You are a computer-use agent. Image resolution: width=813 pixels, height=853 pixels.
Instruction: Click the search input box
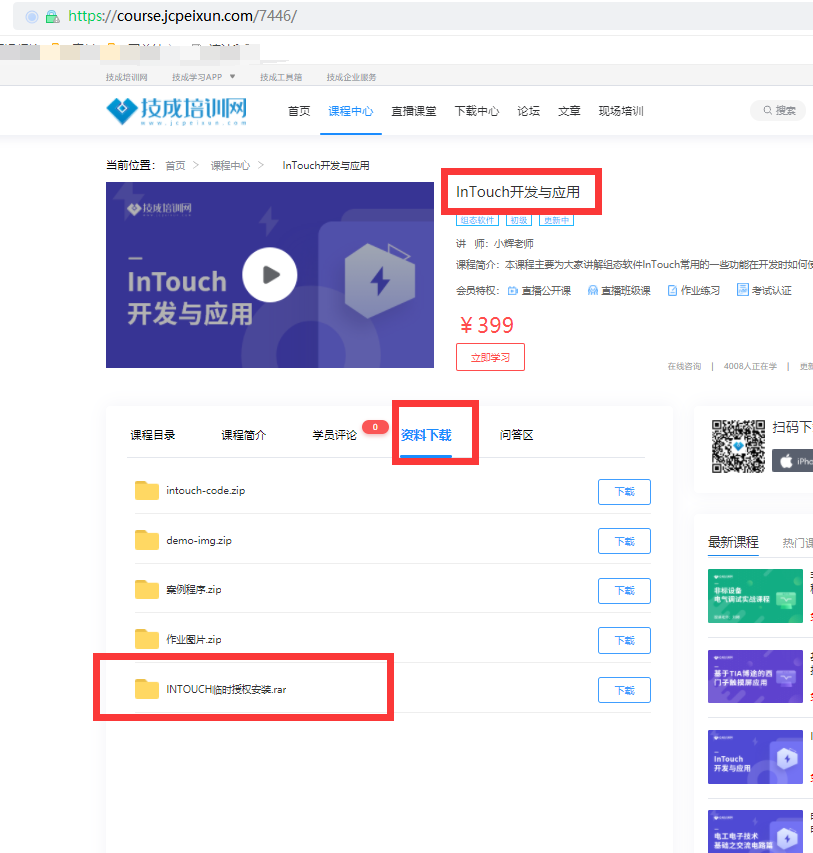(x=778, y=110)
